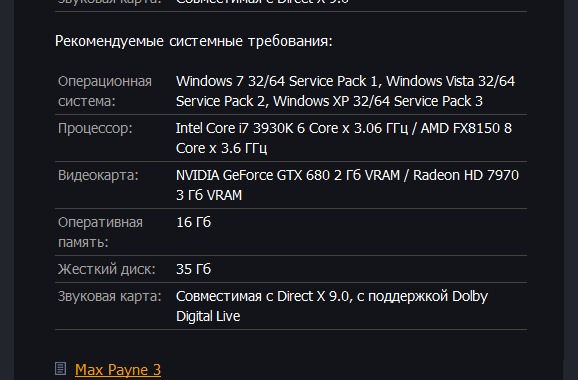
Task: Click the Windows 7 32/64 Service Pack 1 text
Action: pyautogui.click(x=277, y=81)
